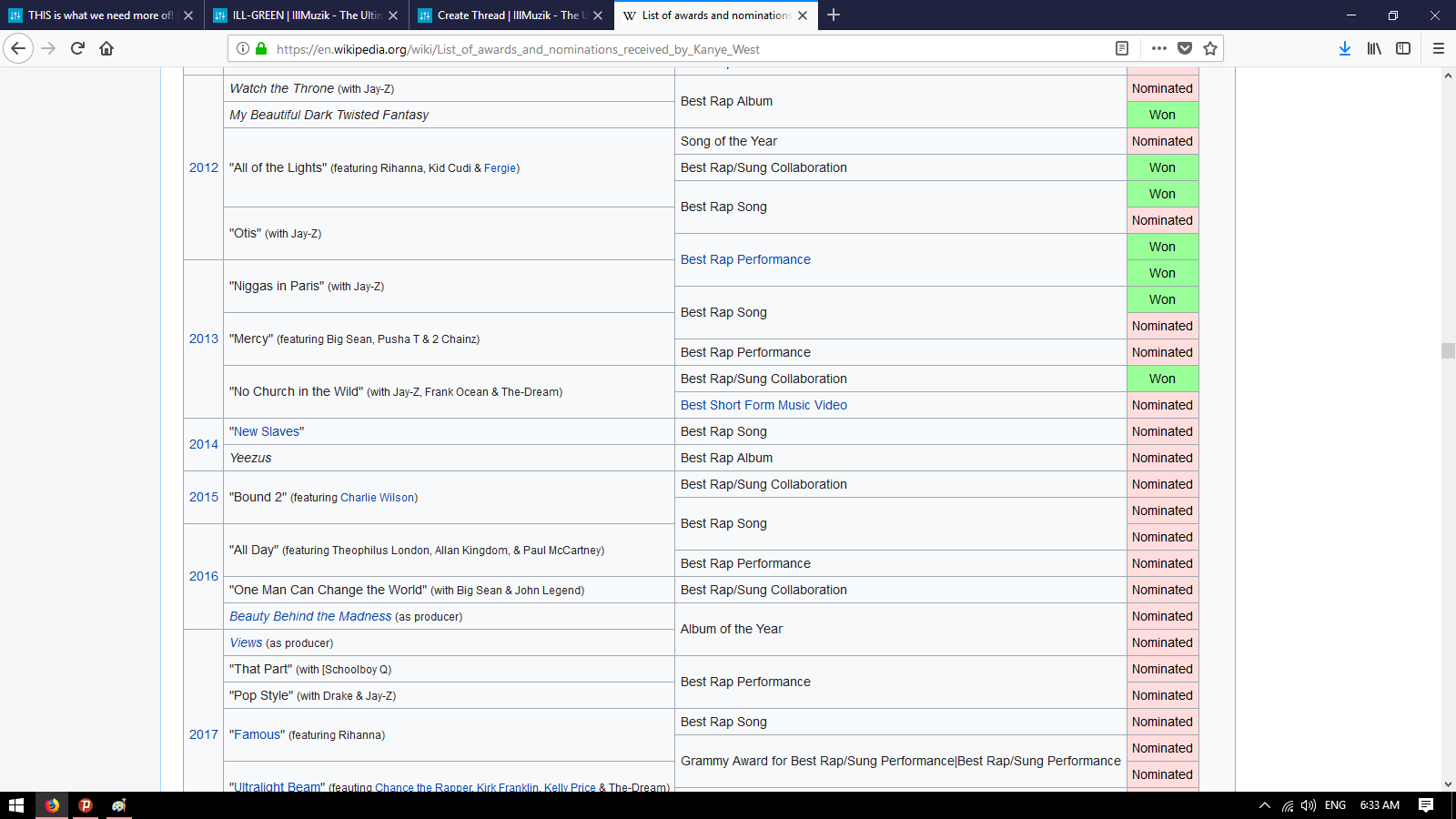Open the browser home page

tap(106, 48)
